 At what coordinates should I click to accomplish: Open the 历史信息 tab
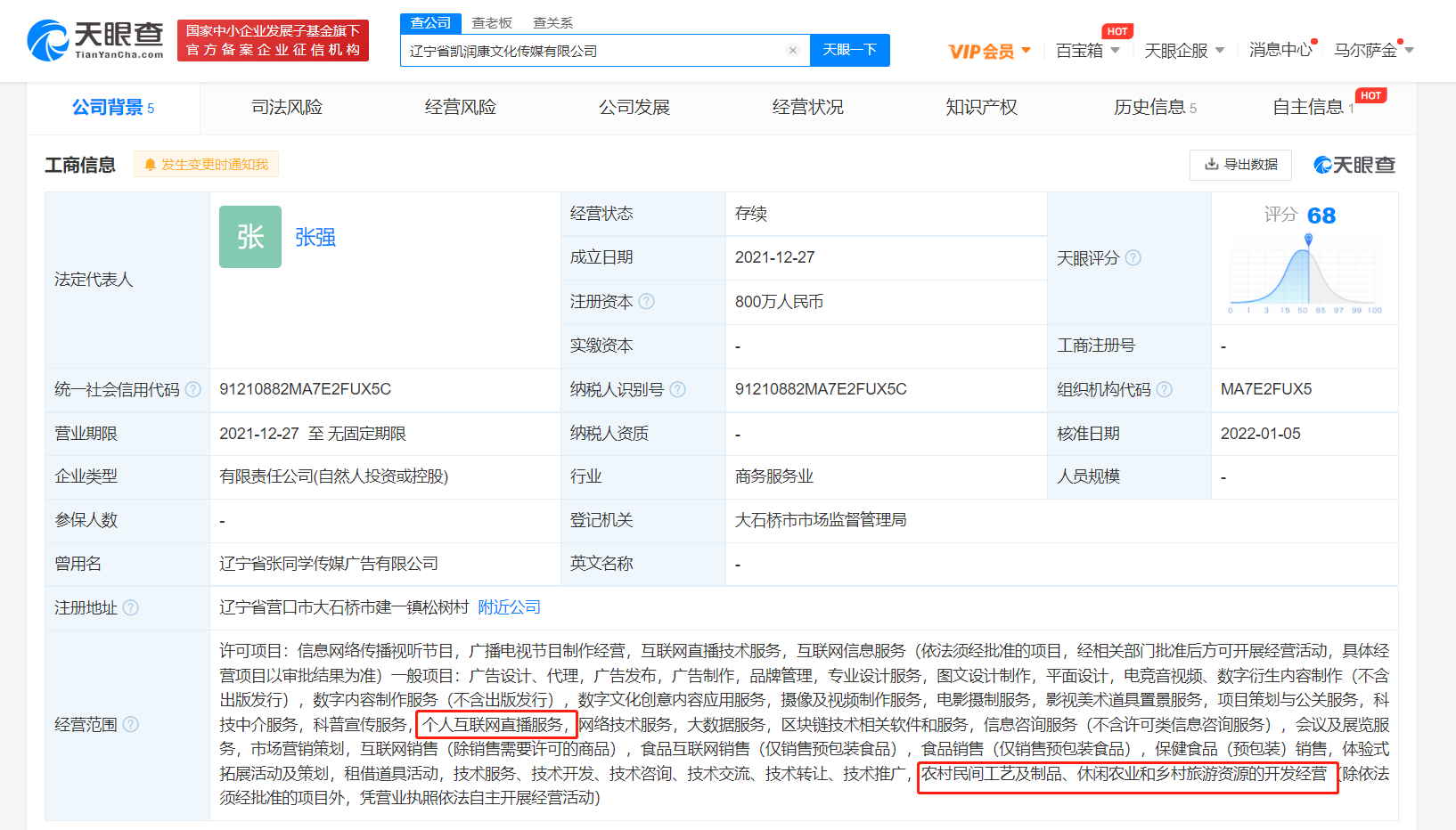coord(1155,108)
